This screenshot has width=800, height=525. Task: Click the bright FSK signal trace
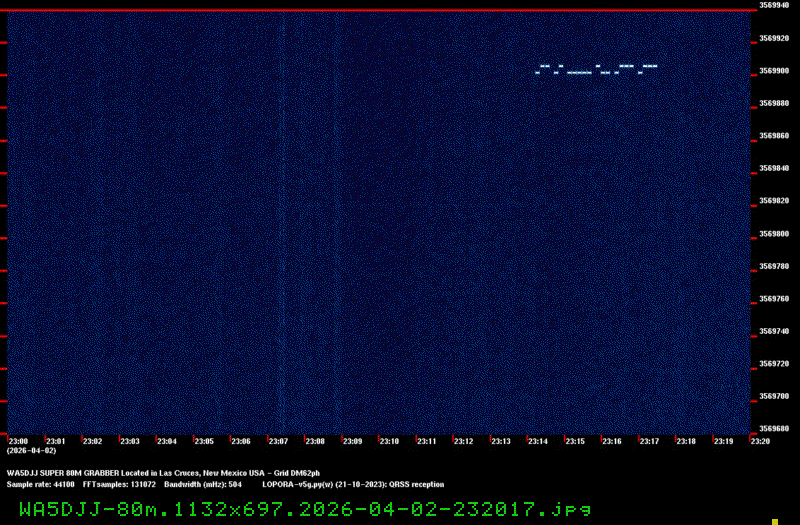pyautogui.click(x=596, y=70)
